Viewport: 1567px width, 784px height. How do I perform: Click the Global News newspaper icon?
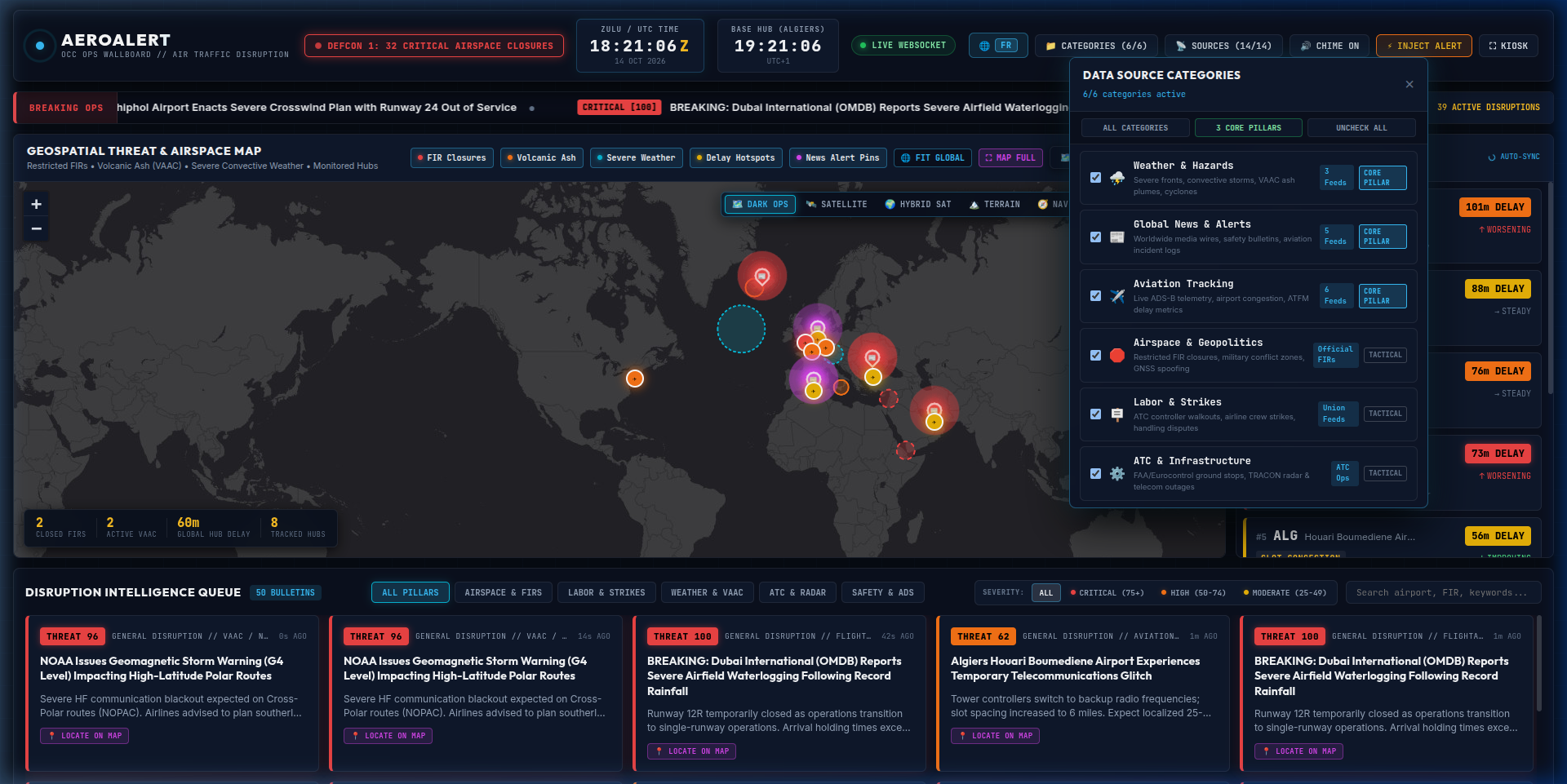[x=1117, y=237]
